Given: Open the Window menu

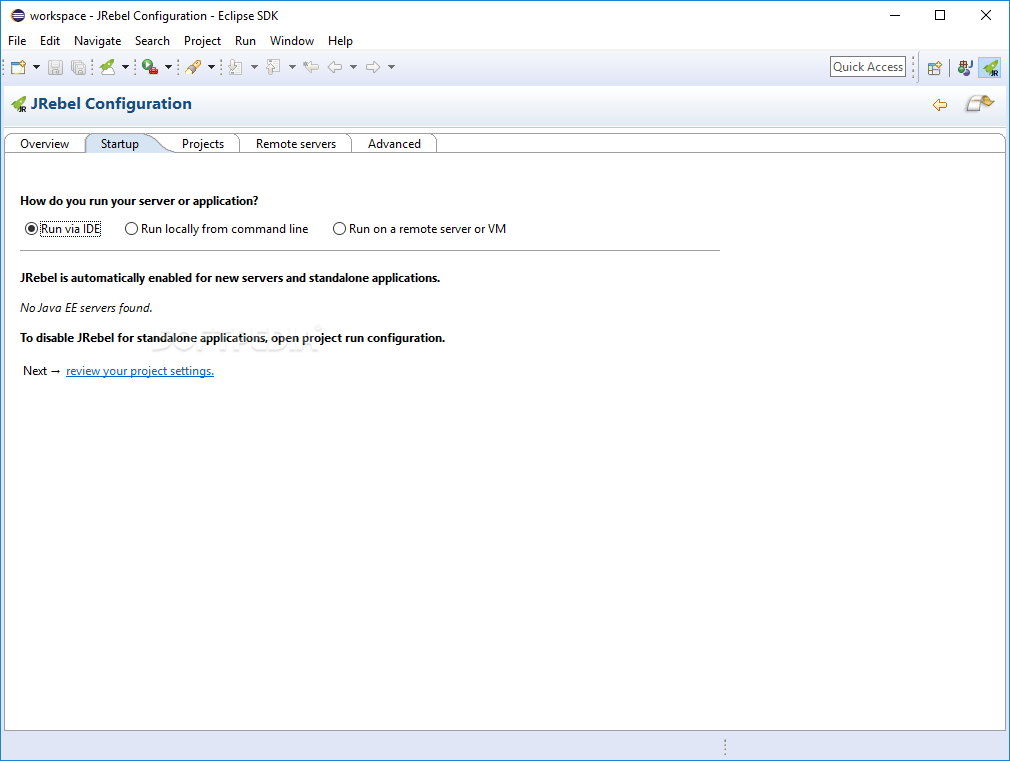Looking at the screenshot, I should point(292,41).
